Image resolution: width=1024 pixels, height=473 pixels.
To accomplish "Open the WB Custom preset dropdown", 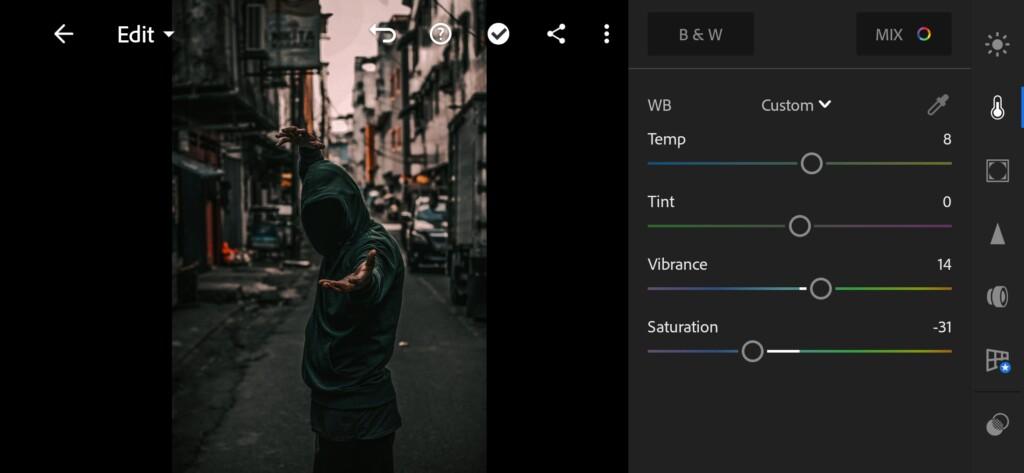I will pos(796,105).
